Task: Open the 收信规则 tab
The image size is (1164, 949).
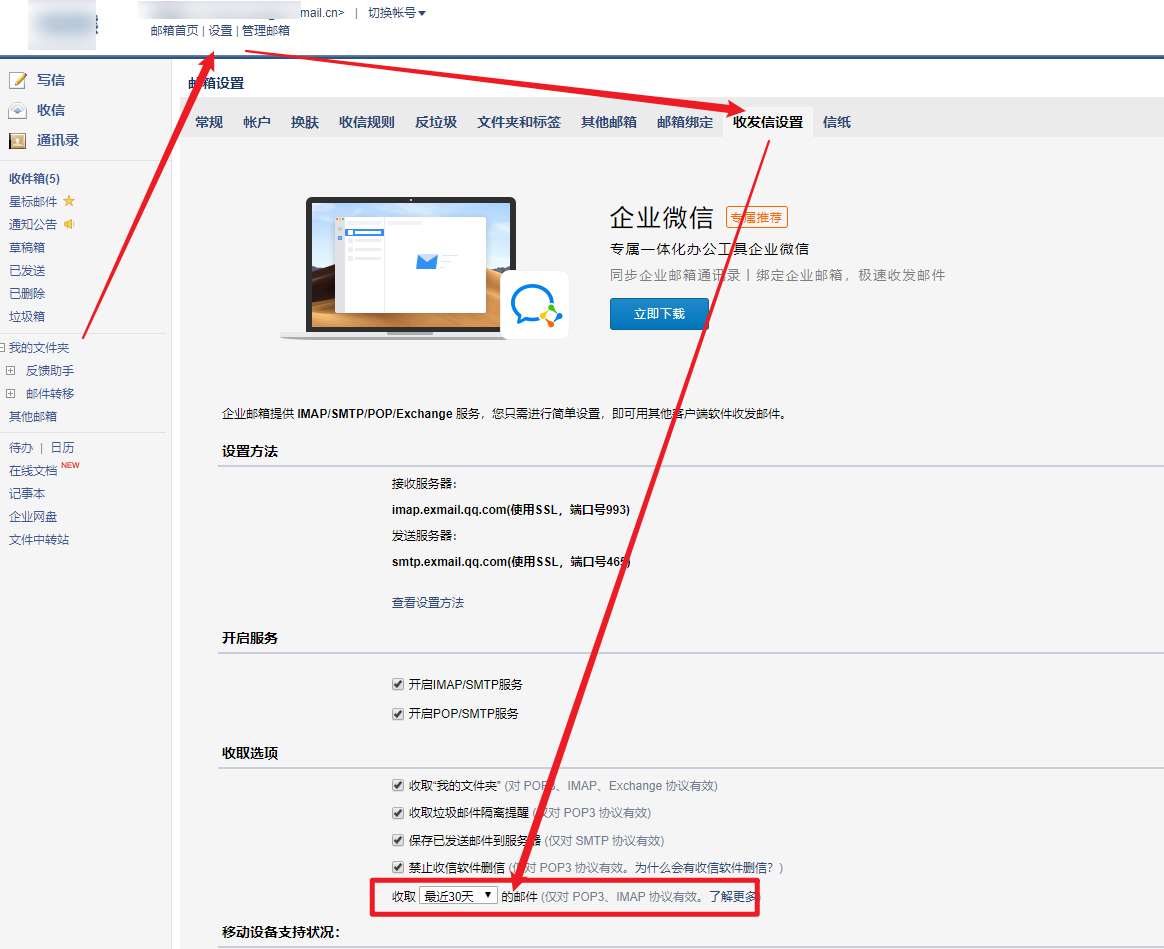Action: coord(367,123)
